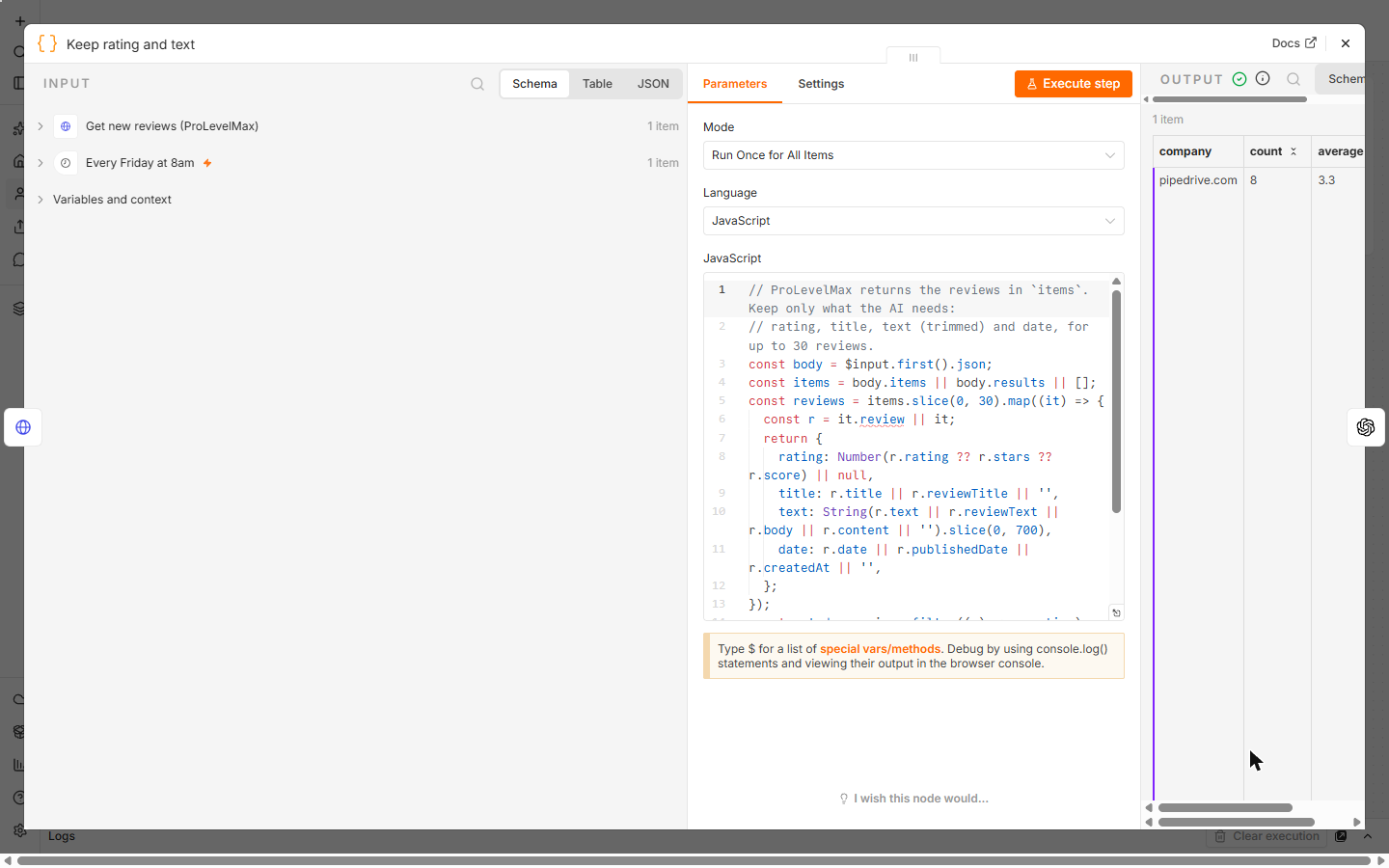The height and width of the screenshot is (868, 1389).
Task: Open the Docs link
Action: [x=1294, y=44]
